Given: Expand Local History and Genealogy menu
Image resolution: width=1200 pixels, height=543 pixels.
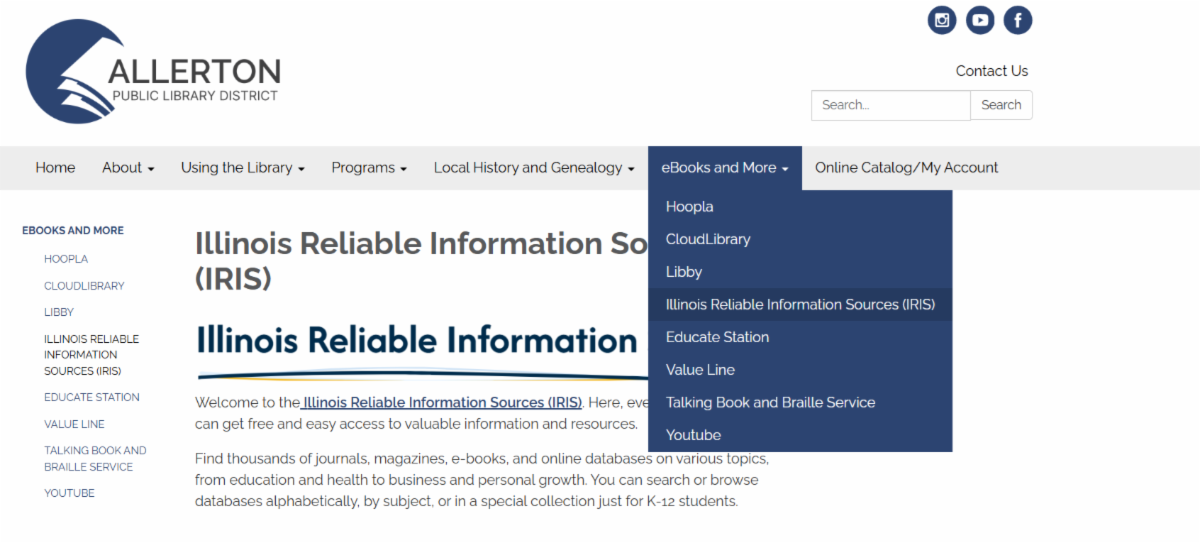Looking at the screenshot, I should coord(534,168).
